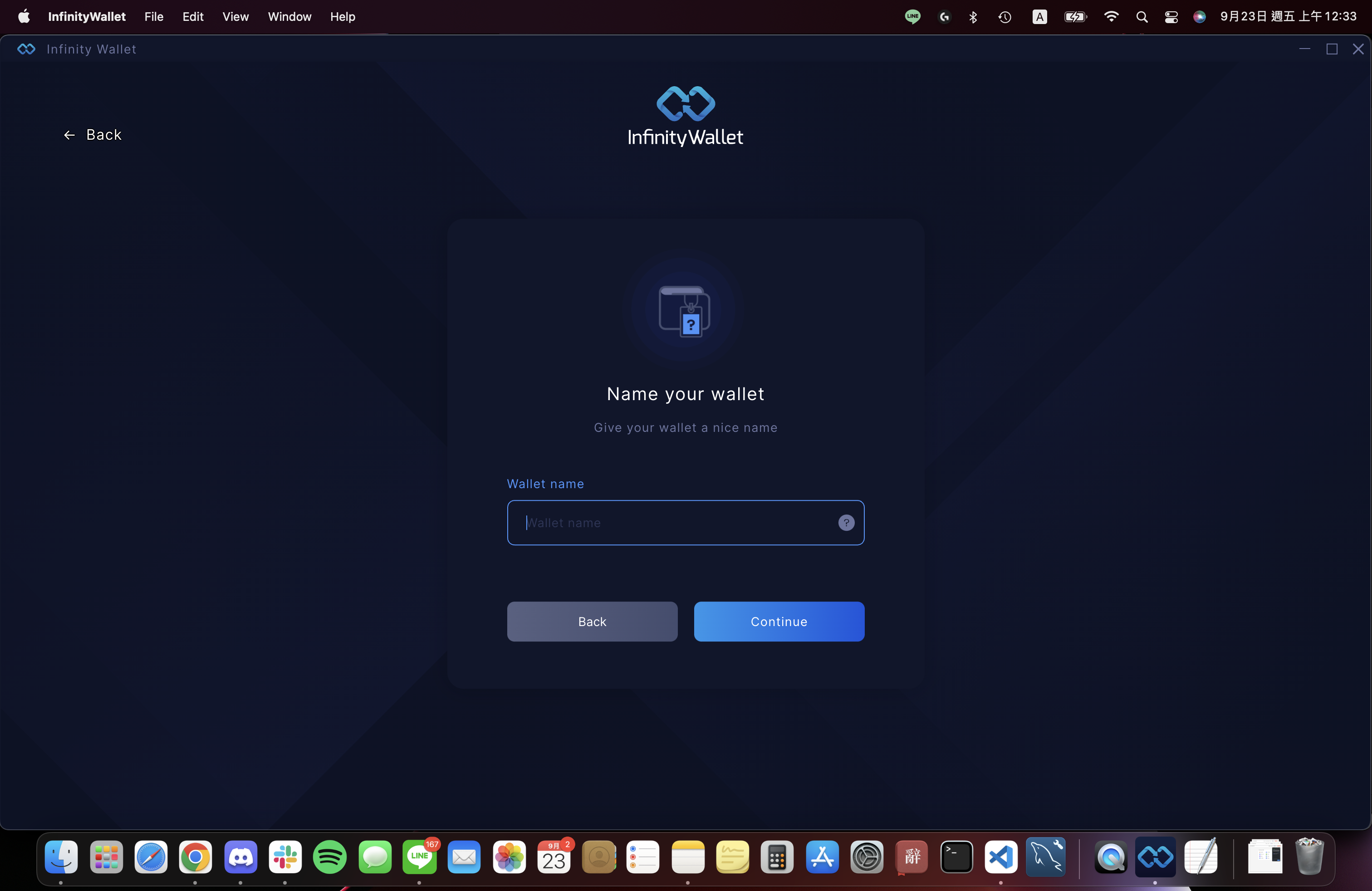This screenshot has height=891, width=1372.
Task: Click the InfinityWallet logo at top center
Action: [686, 116]
